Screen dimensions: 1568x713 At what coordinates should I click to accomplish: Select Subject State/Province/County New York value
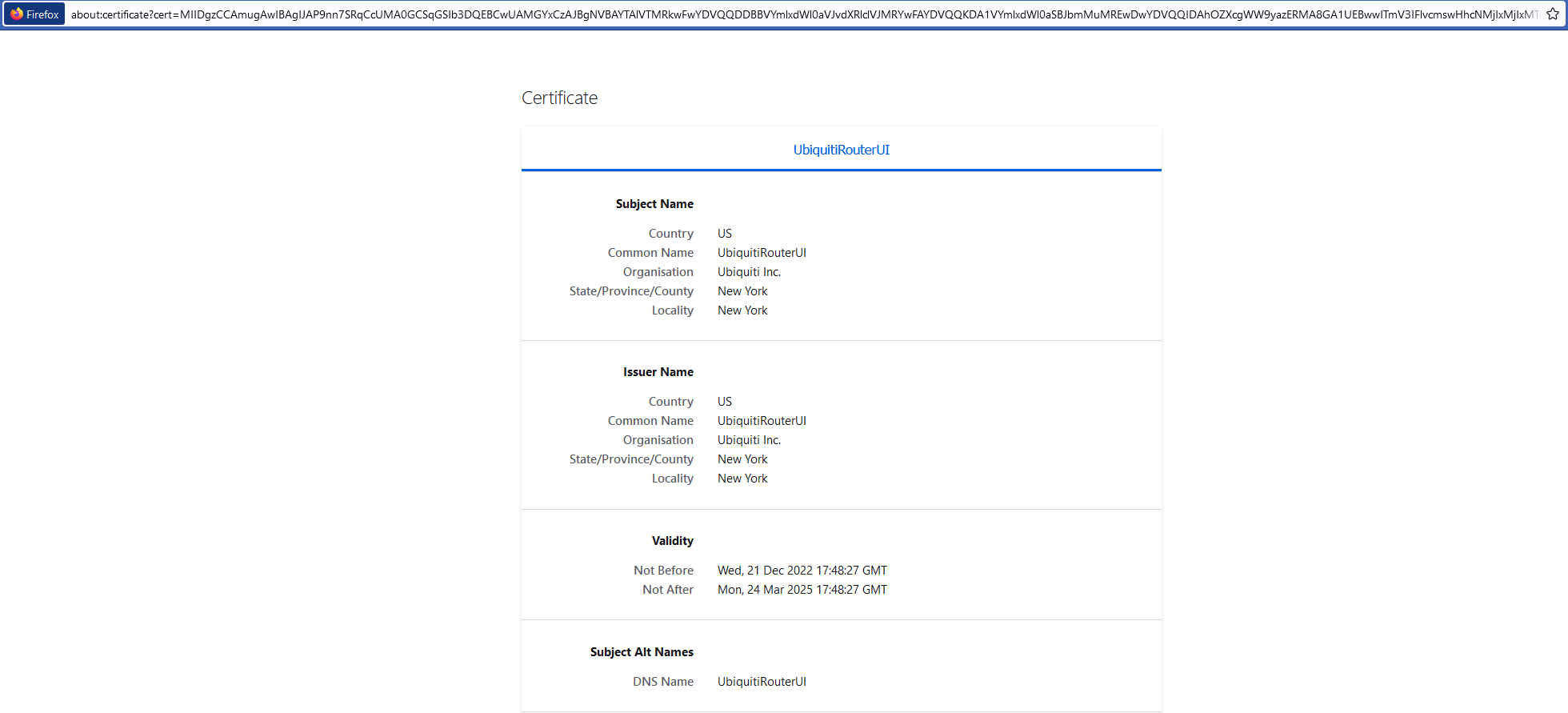(742, 291)
